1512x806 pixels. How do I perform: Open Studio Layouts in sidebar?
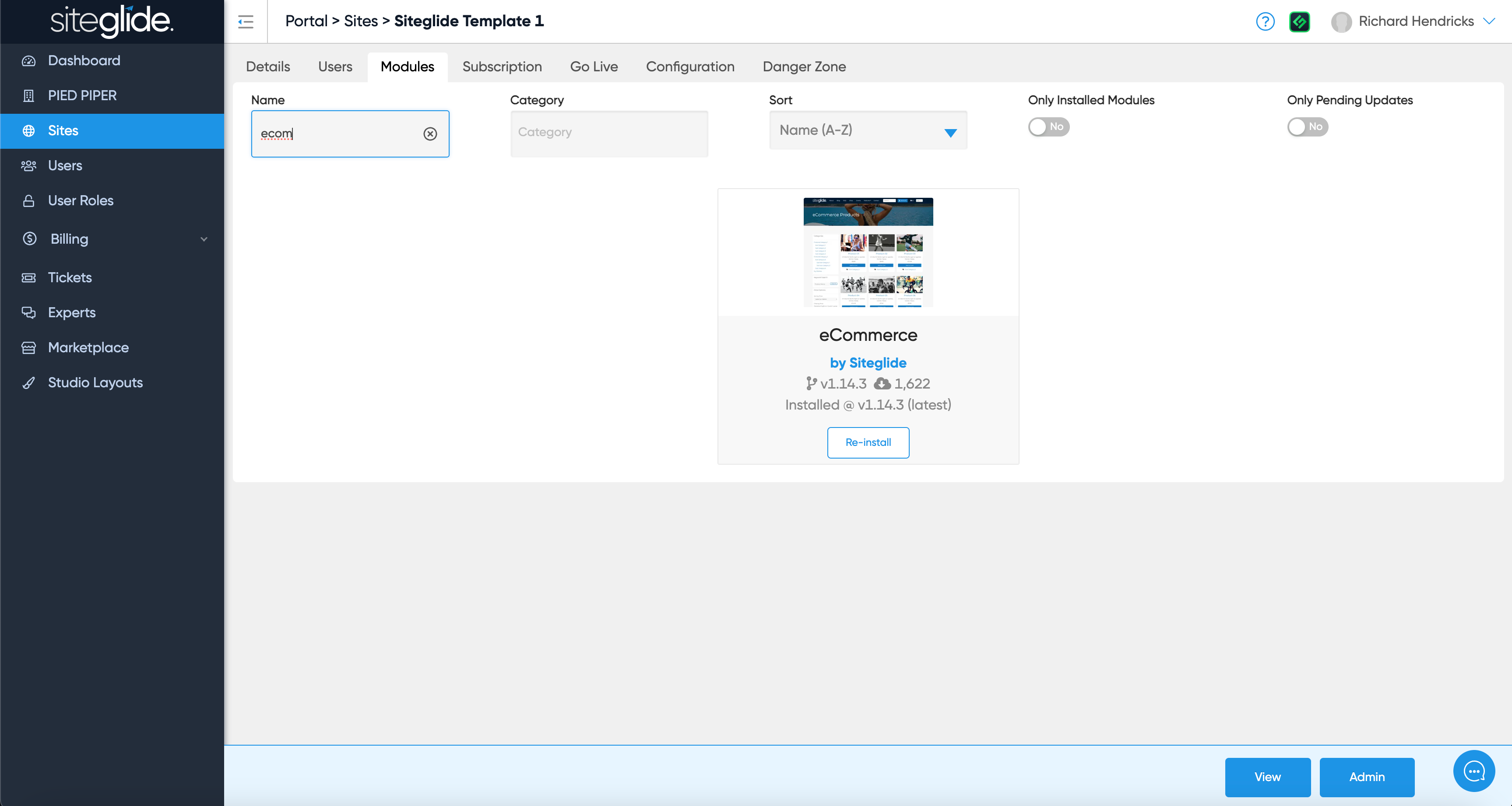pyautogui.click(x=112, y=383)
